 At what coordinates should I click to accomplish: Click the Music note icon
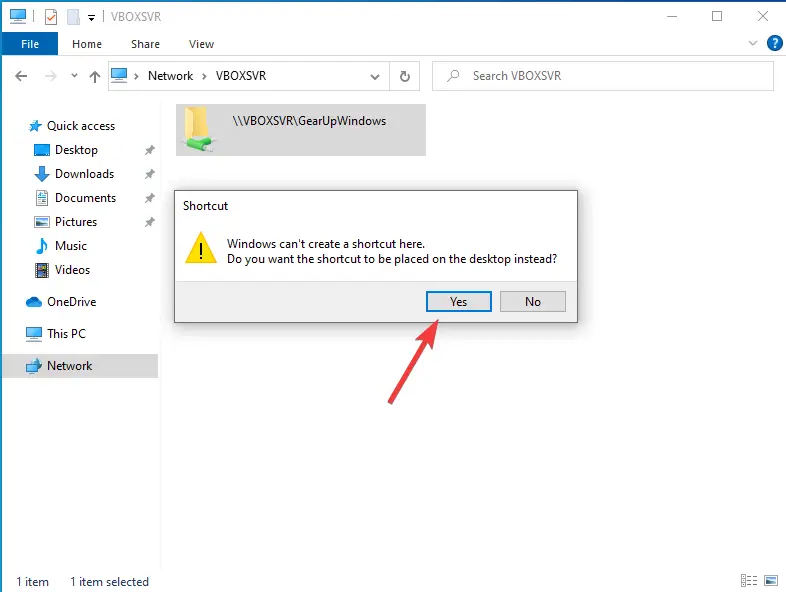(x=42, y=246)
